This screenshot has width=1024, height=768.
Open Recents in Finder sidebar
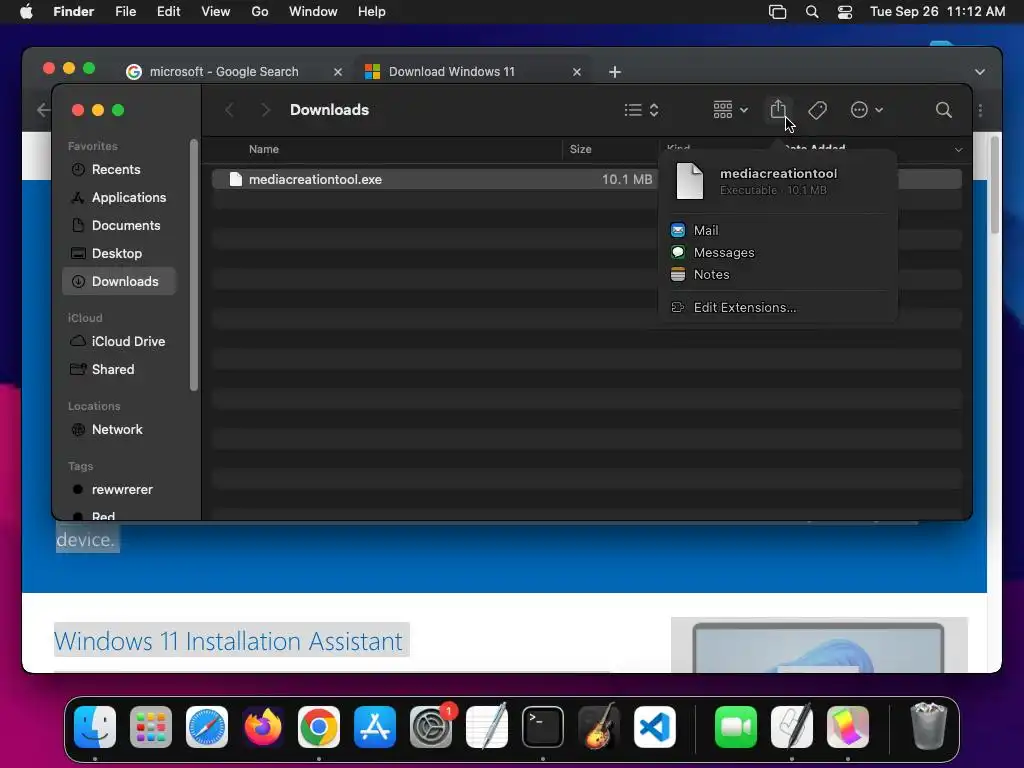116,169
